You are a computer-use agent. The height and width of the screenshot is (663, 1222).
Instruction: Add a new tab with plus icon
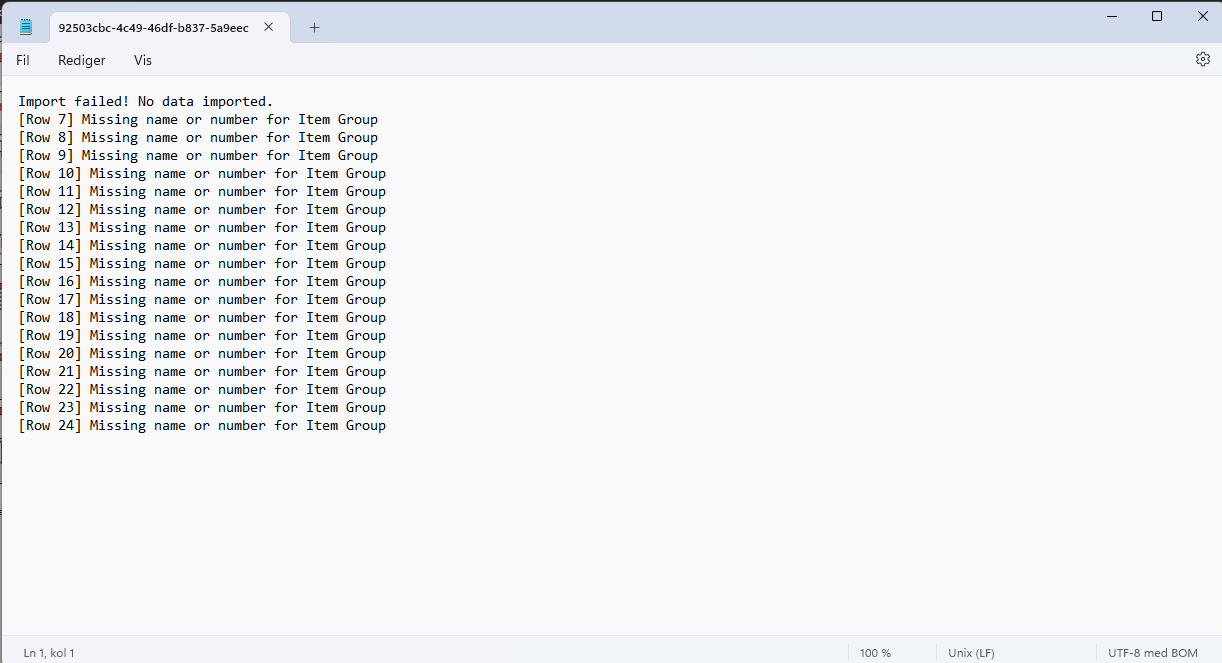click(314, 28)
